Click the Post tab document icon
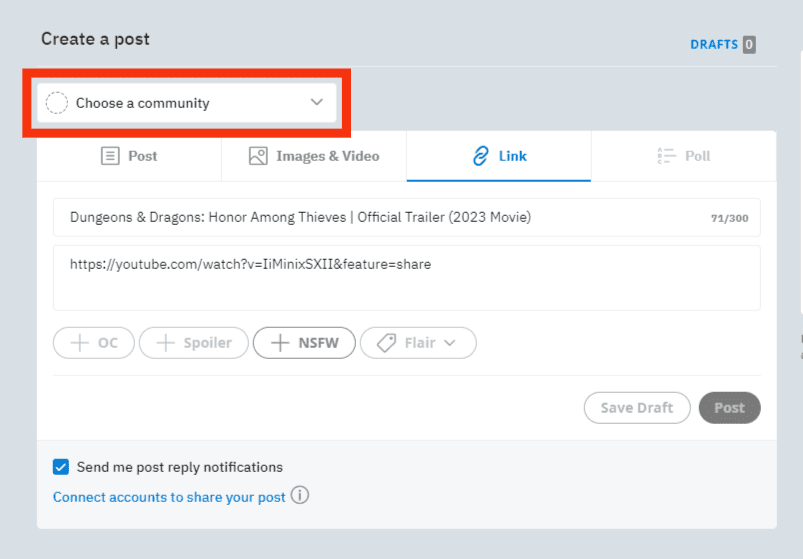Screen dimensions: 803x559 click(110, 156)
